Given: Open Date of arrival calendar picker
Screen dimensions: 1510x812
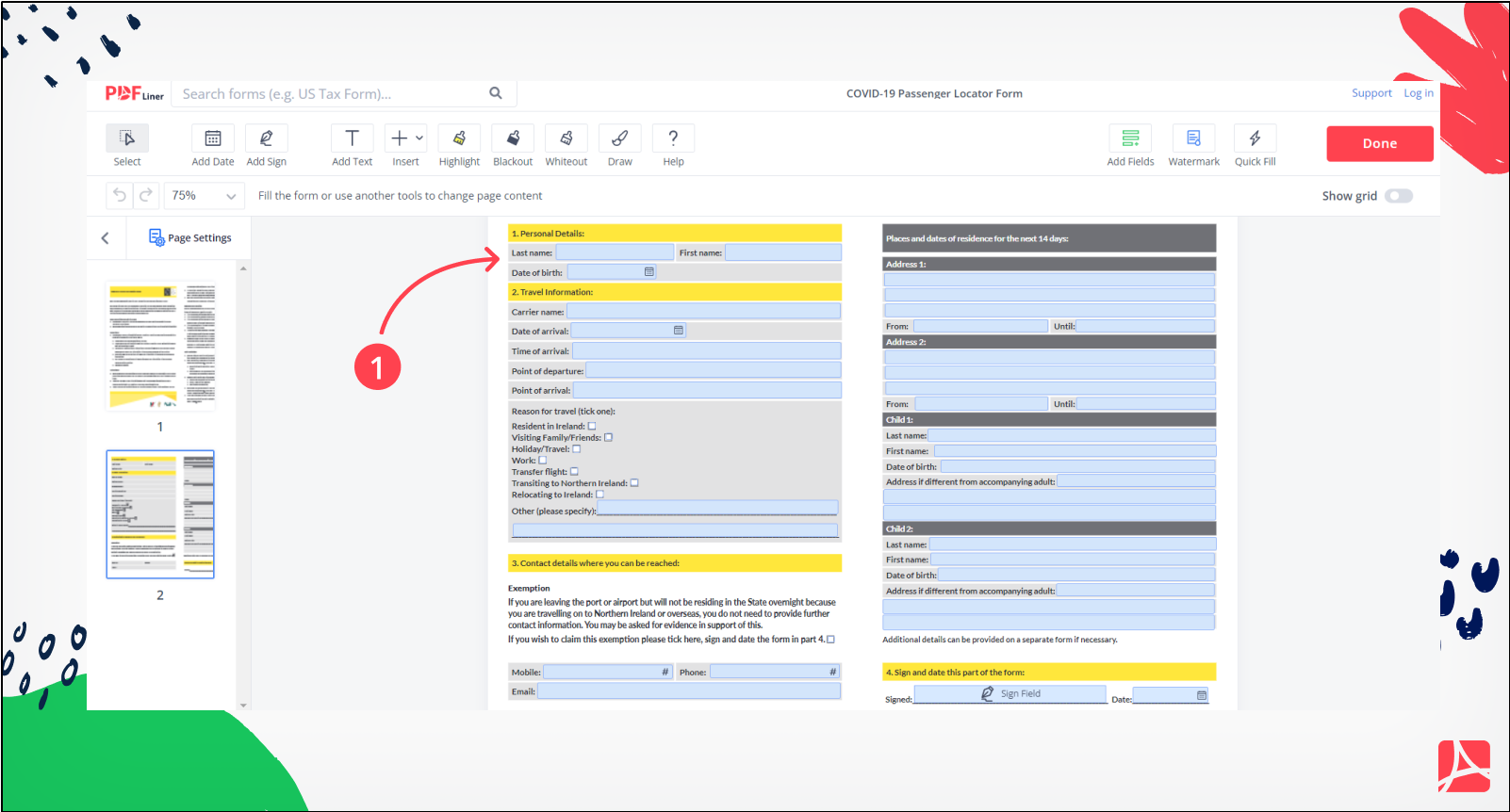Looking at the screenshot, I should point(679,331).
